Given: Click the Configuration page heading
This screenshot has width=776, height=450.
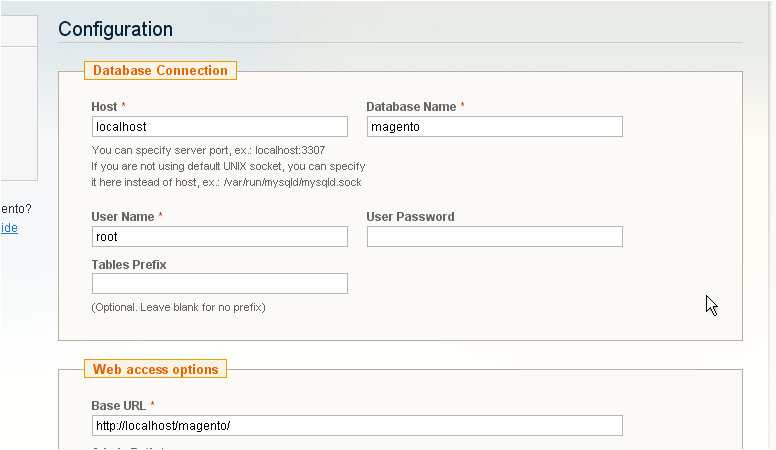Looking at the screenshot, I should (x=115, y=29).
